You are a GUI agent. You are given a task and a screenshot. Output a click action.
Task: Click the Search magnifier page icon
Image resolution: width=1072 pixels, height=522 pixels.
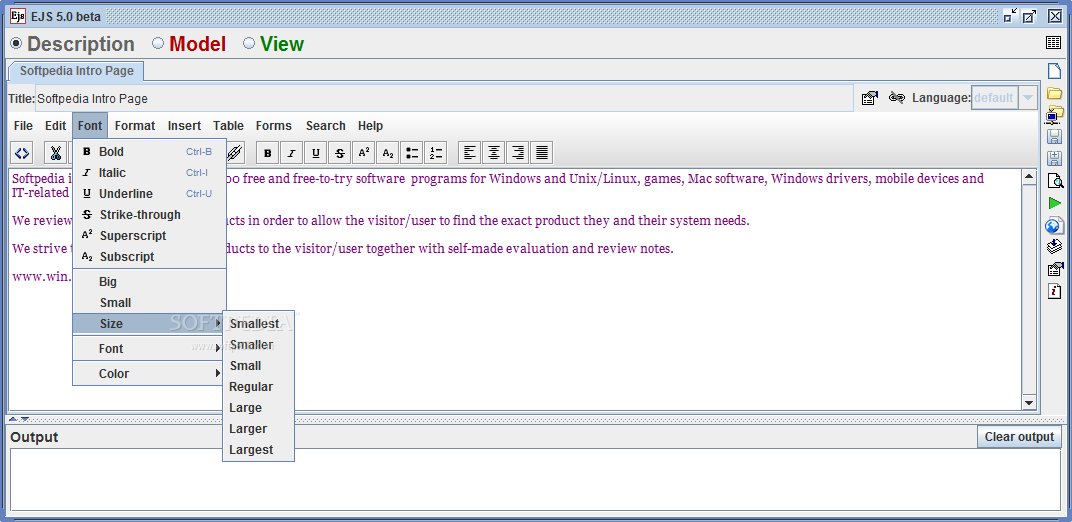1055,180
